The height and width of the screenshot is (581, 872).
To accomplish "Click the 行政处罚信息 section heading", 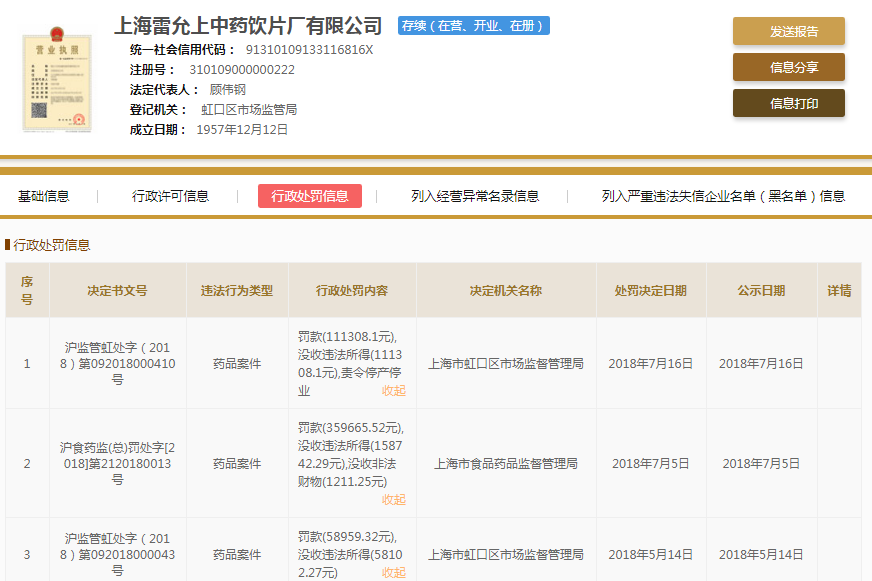I will coord(52,245).
